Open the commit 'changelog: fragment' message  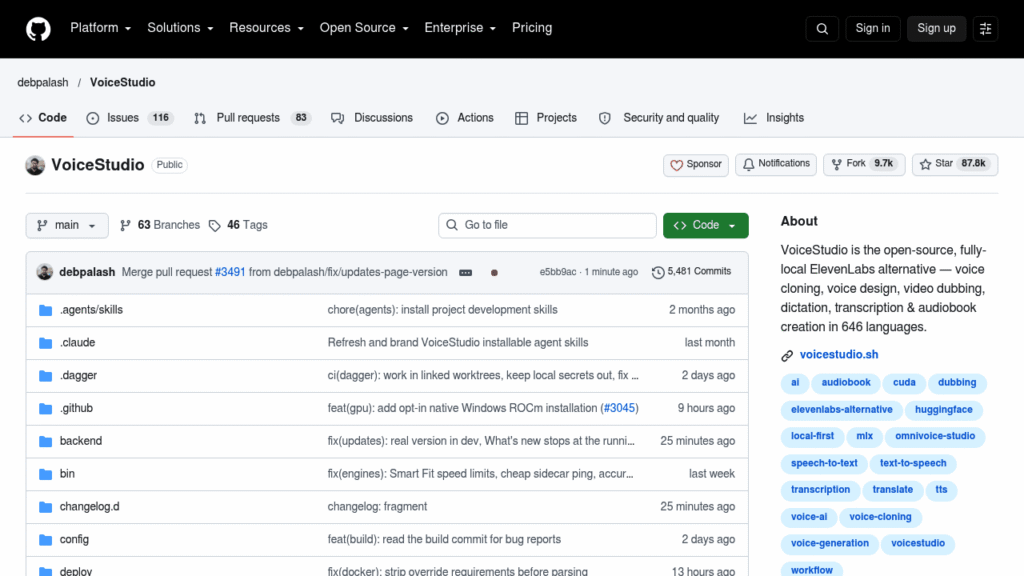[x=377, y=507]
